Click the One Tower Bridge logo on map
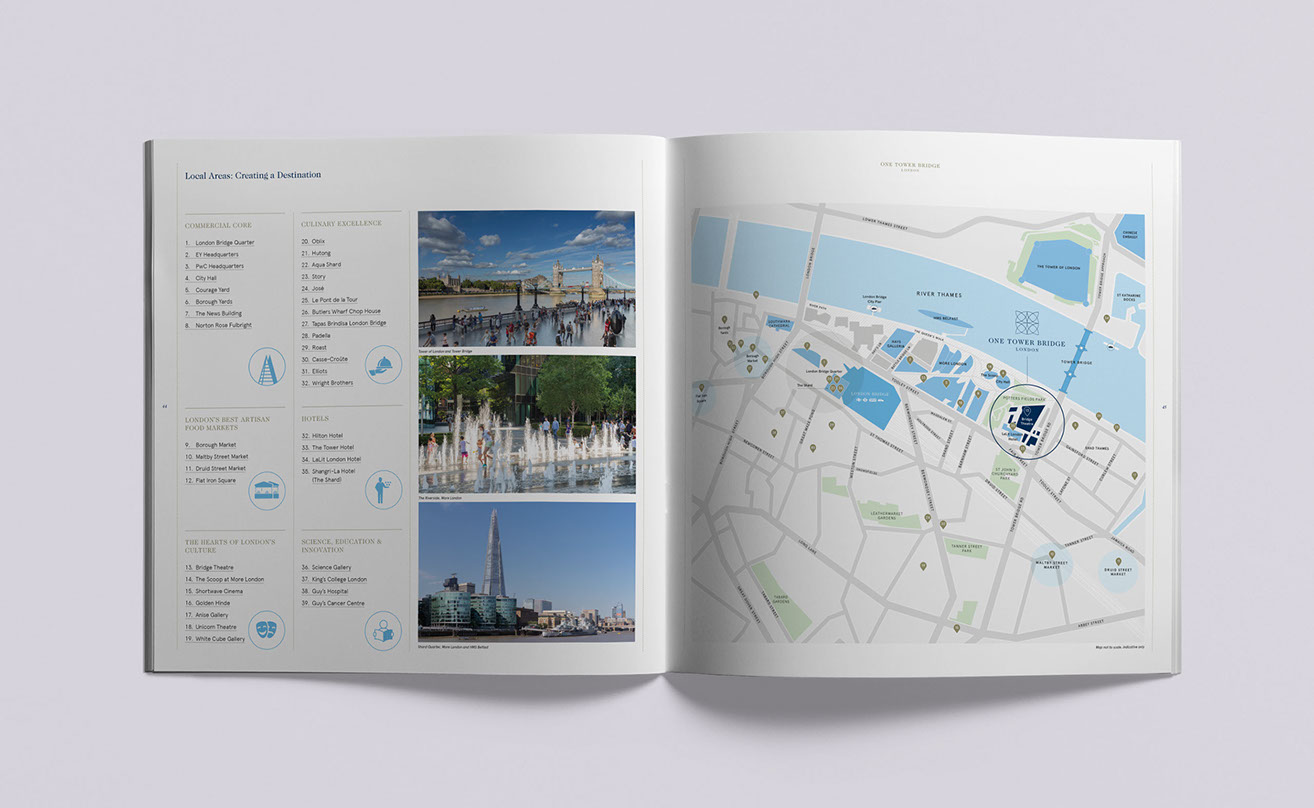 coord(1027,322)
